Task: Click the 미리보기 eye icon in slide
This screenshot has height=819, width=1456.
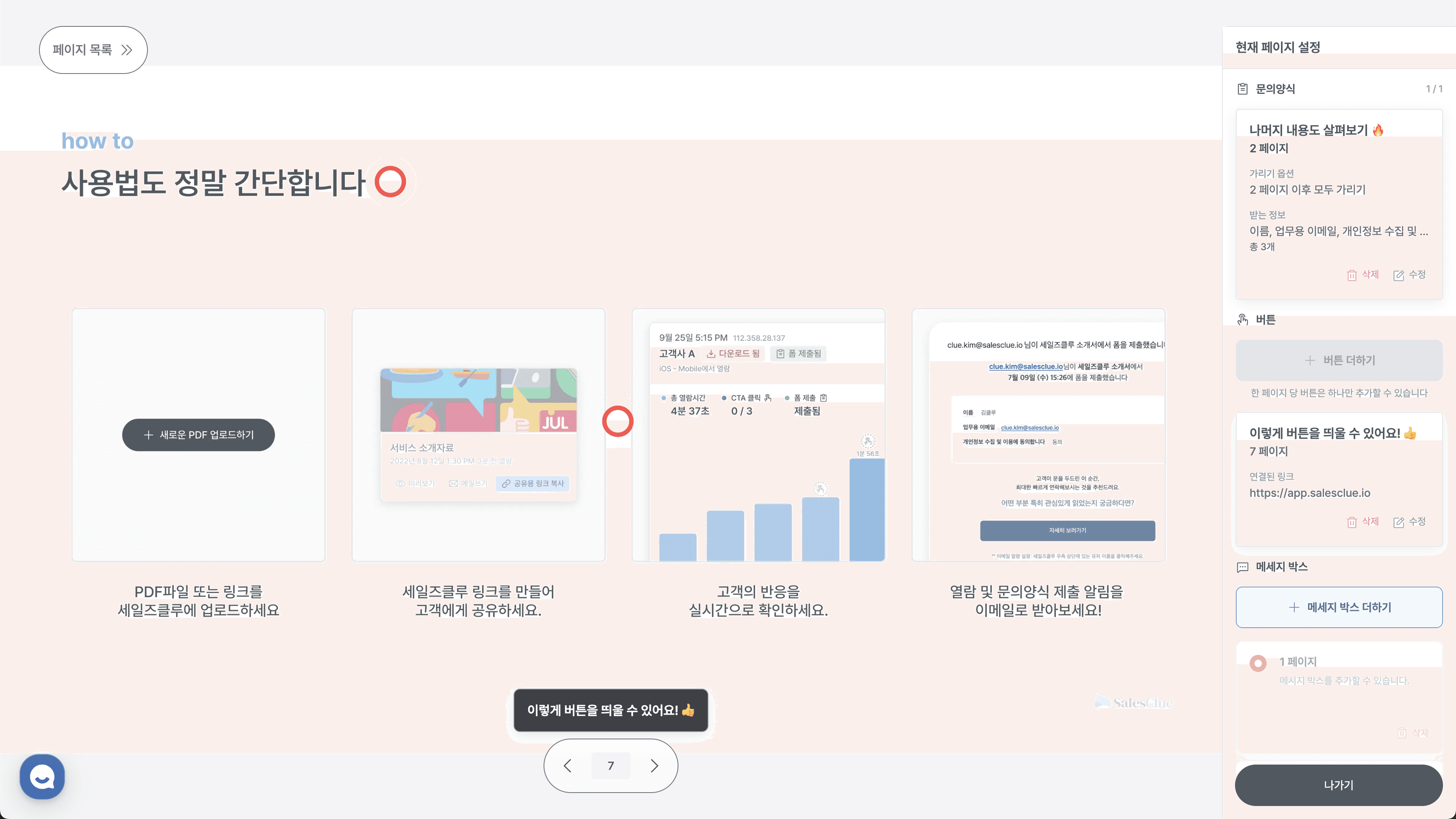Action: point(400,484)
